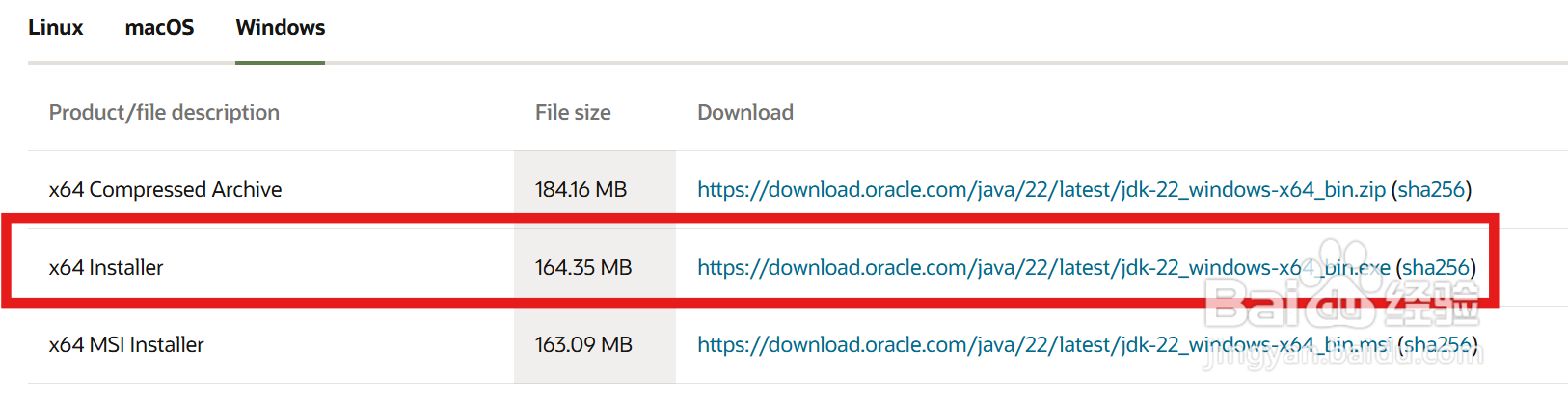
Task: Download the jdk-22 windows-x64 zip archive link
Action: tap(1041, 190)
